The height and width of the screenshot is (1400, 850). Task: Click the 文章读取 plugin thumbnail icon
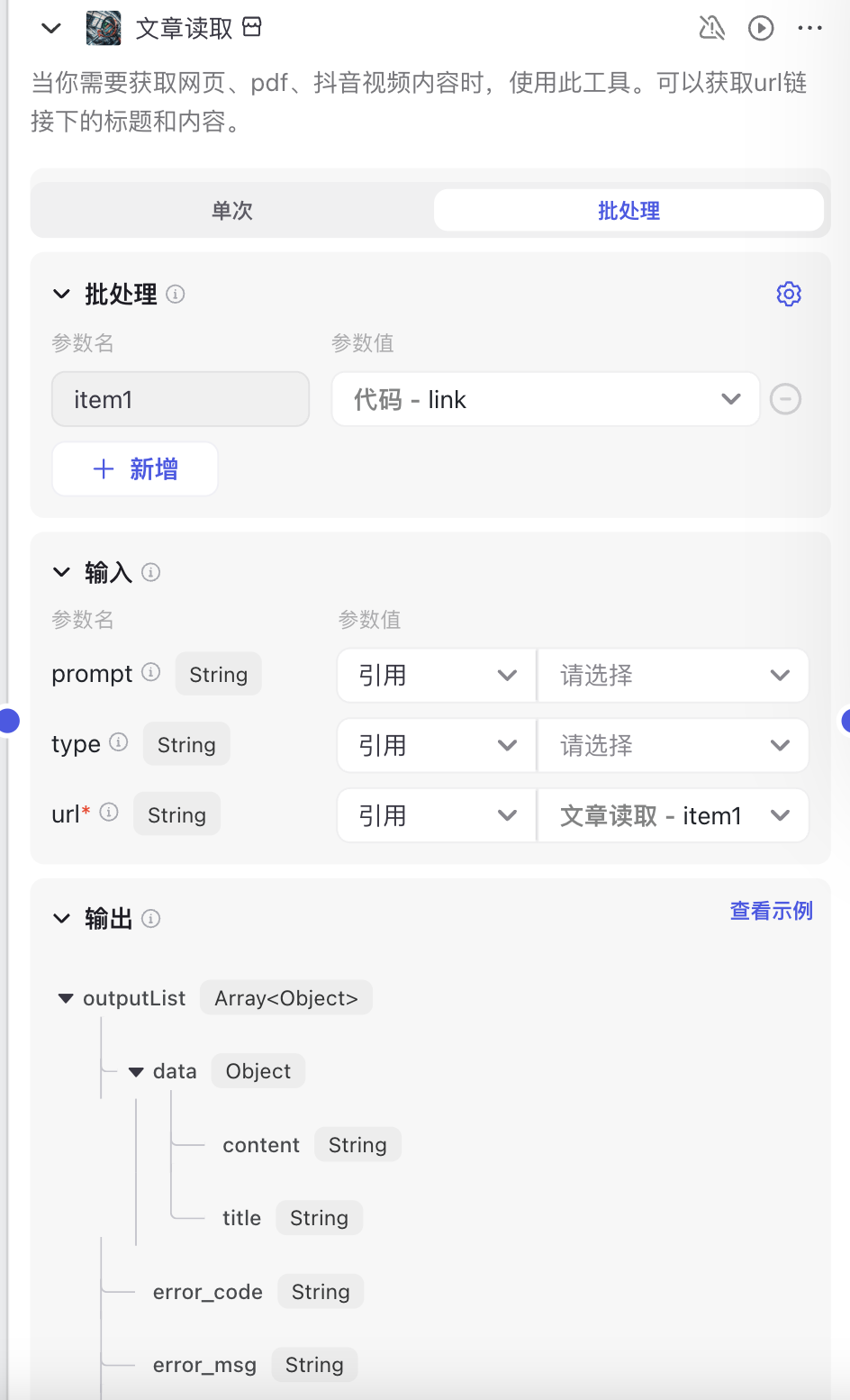[x=104, y=29]
